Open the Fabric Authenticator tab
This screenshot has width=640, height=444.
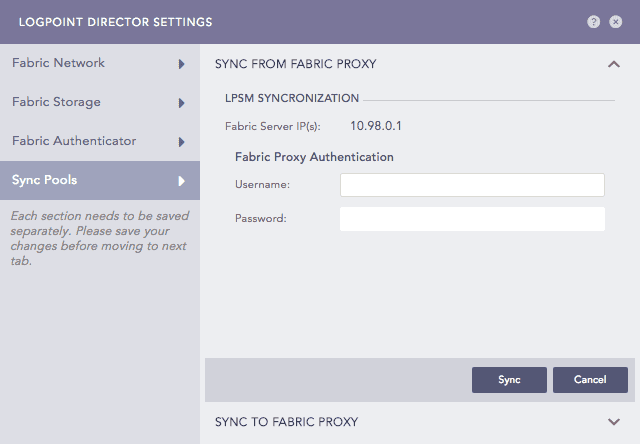coord(100,141)
